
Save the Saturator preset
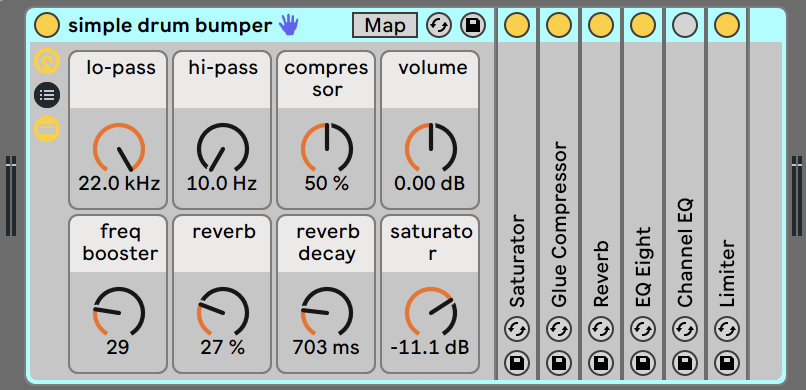coord(517,363)
